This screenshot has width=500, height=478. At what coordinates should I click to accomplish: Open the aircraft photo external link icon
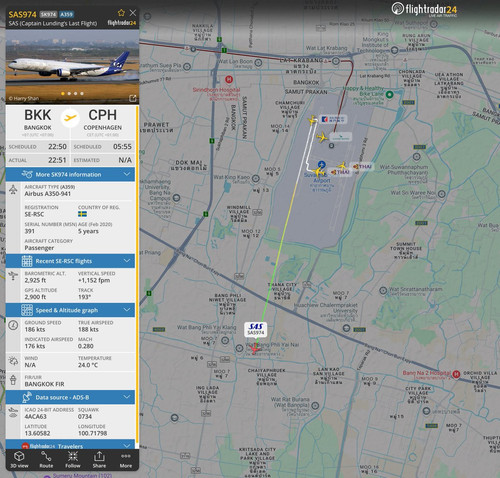click(x=132, y=98)
